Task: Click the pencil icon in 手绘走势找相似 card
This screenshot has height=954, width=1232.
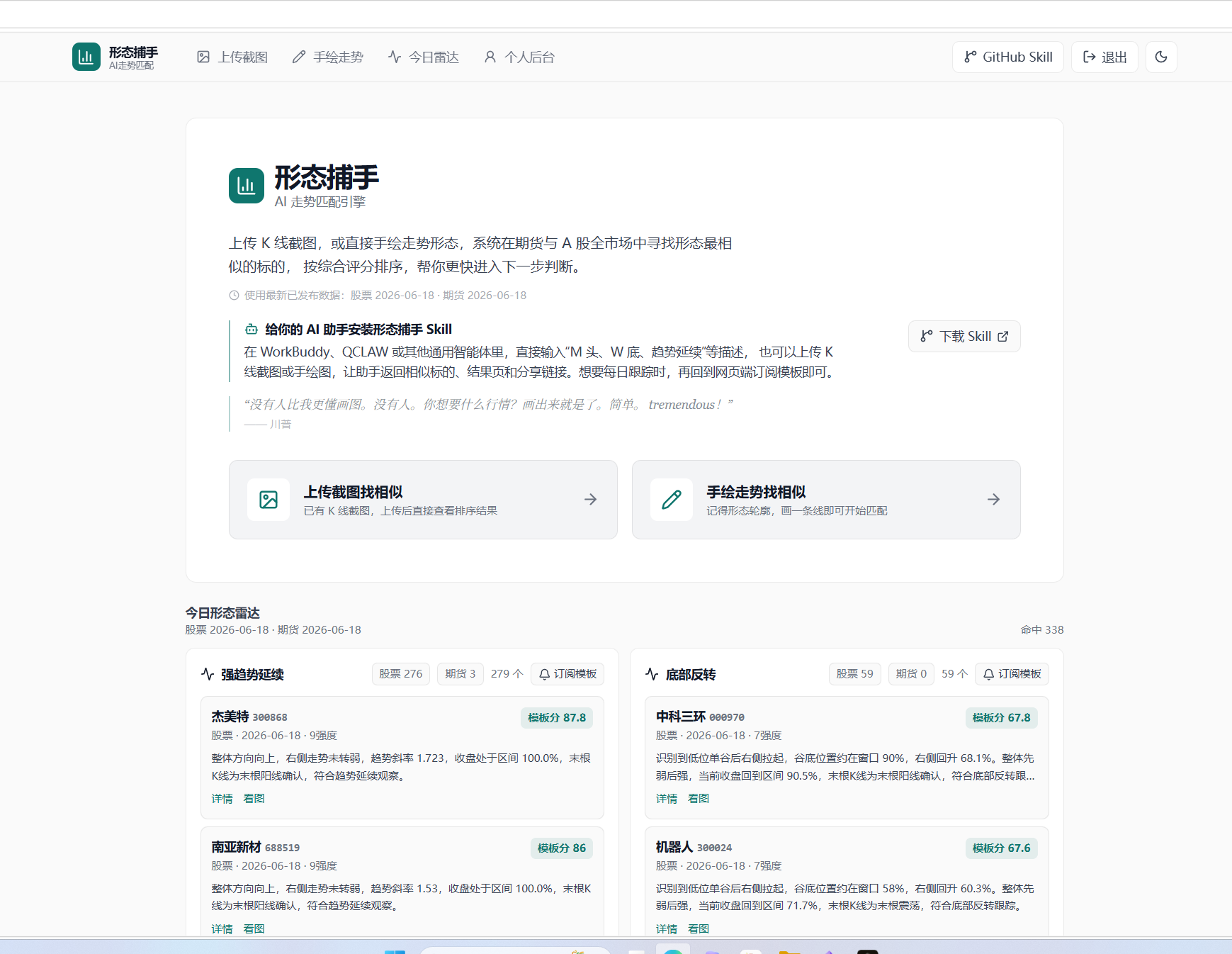Action: (672, 500)
